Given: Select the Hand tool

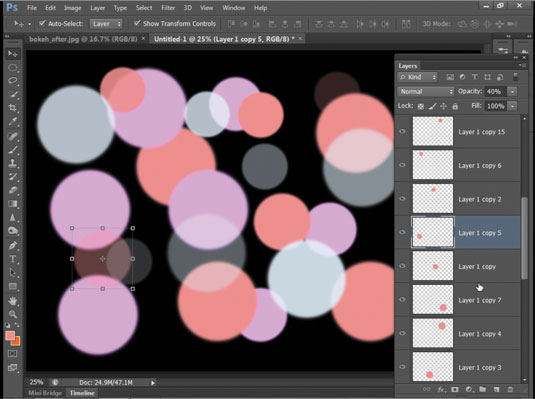Looking at the screenshot, I should [13, 300].
